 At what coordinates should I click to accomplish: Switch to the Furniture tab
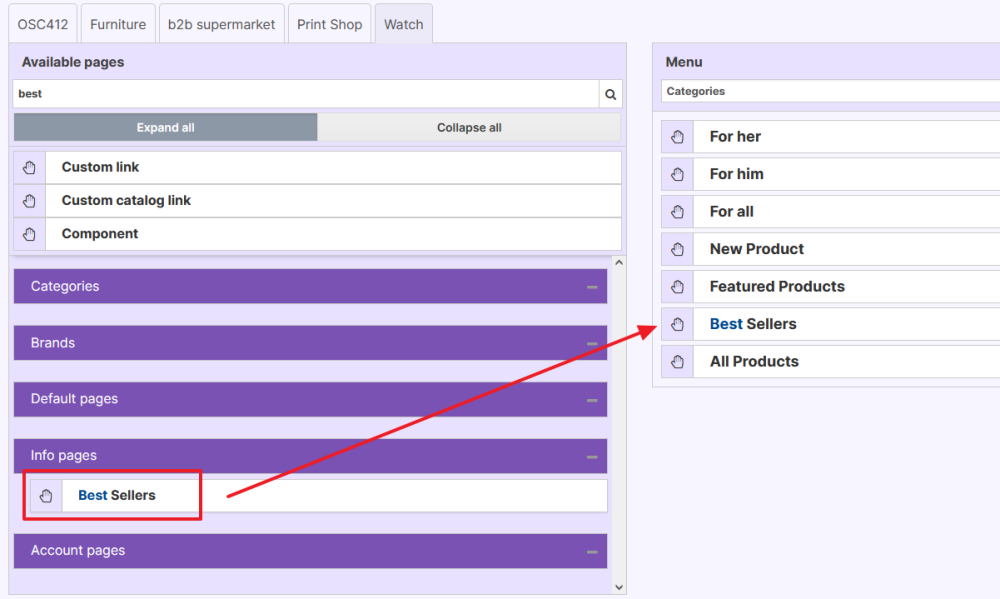(118, 24)
